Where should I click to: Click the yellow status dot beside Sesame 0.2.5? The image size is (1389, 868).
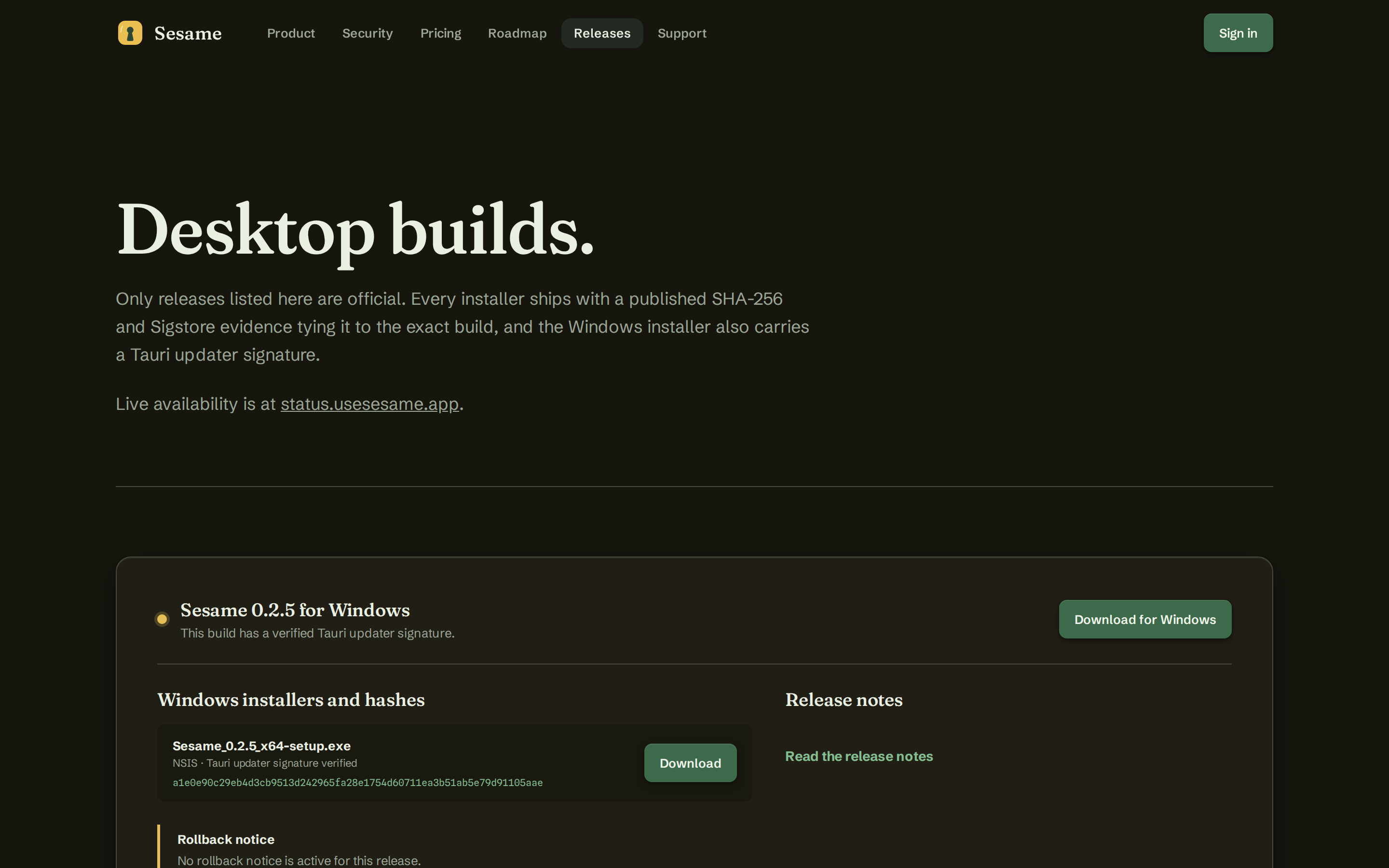tap(162, 619)
